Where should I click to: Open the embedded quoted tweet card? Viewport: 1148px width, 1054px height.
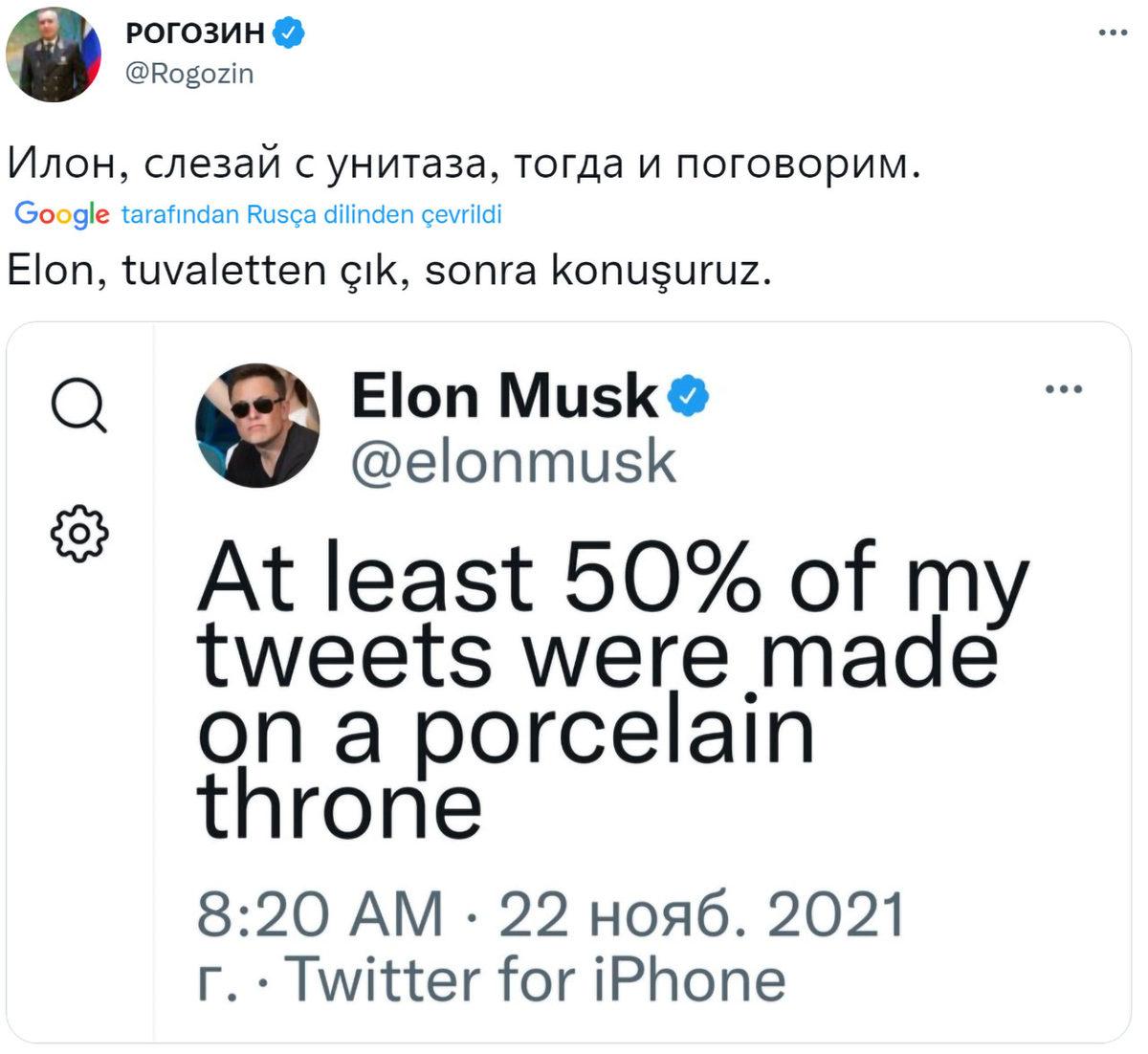coord(574,684)
